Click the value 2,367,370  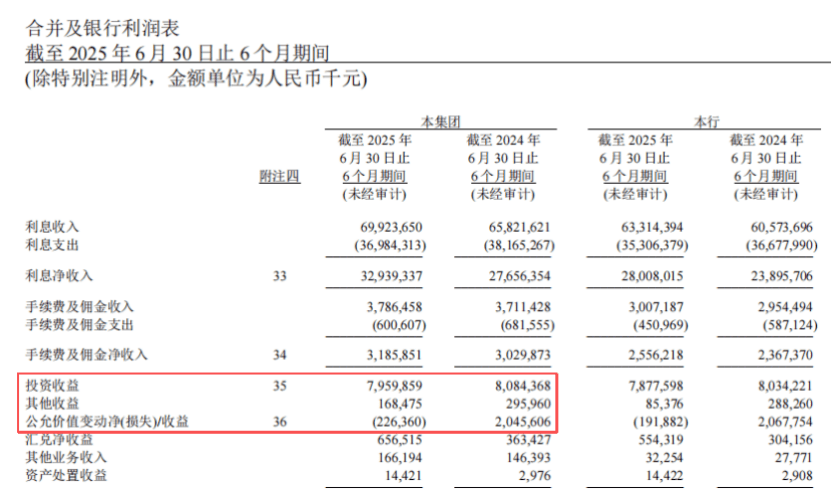coord(785,355)
